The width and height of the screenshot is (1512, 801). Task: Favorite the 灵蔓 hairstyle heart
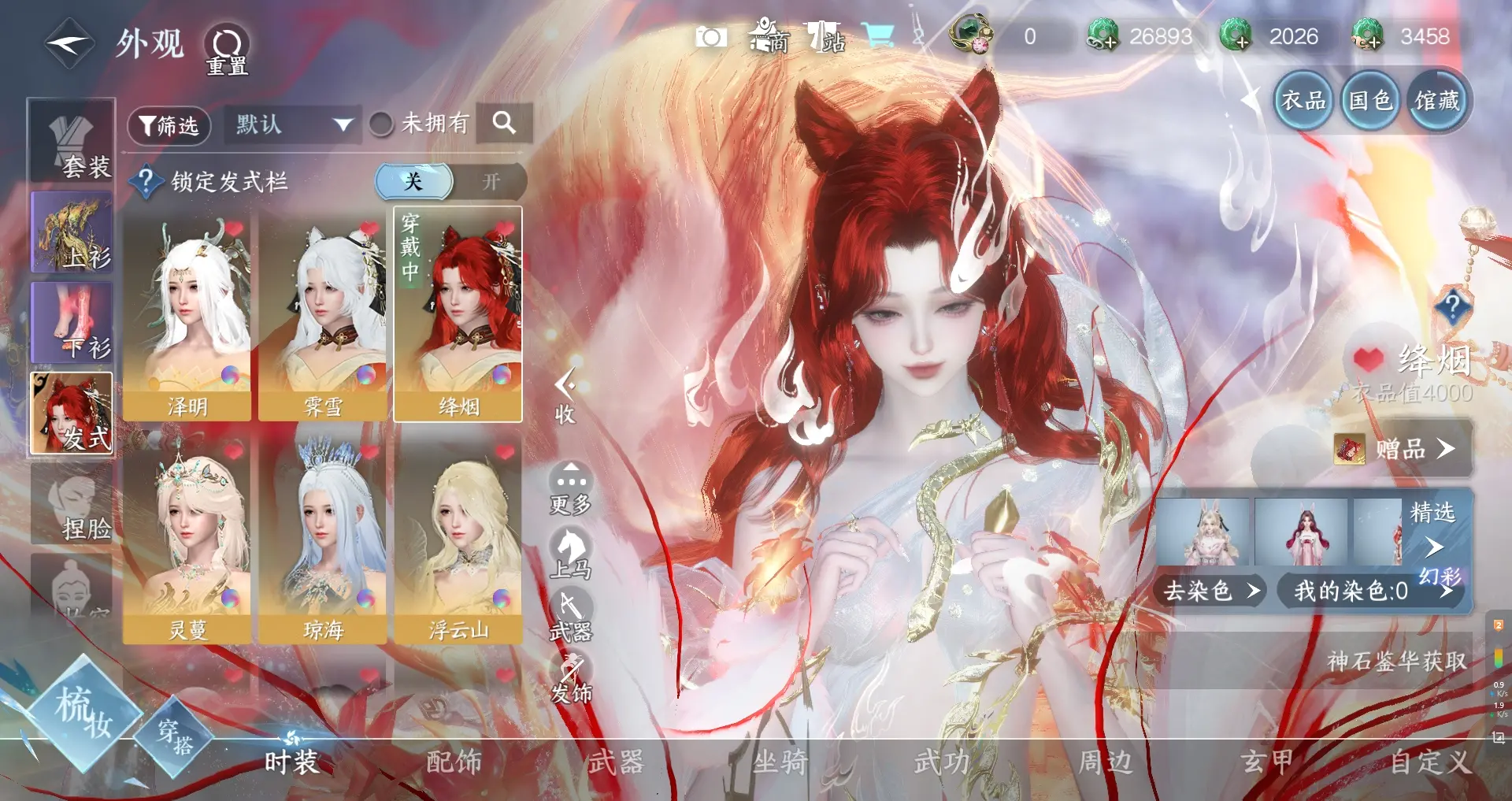point(234,451)
